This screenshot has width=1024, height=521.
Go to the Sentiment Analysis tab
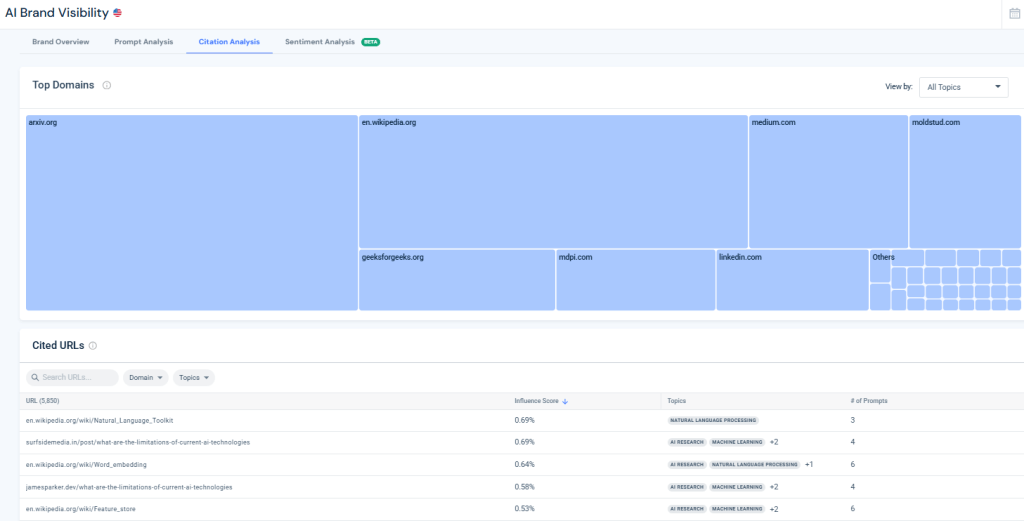(x=320, y=42)
